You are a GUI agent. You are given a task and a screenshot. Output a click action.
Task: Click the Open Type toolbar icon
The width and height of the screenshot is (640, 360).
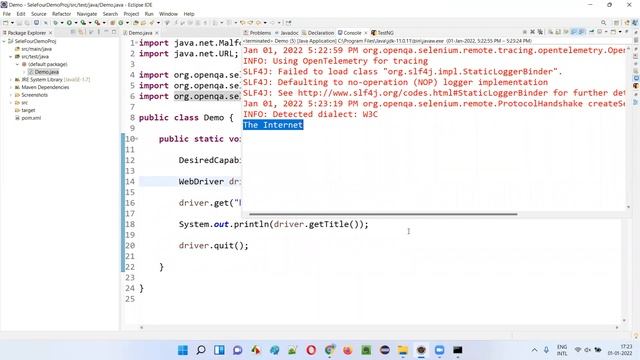point(136,23)
